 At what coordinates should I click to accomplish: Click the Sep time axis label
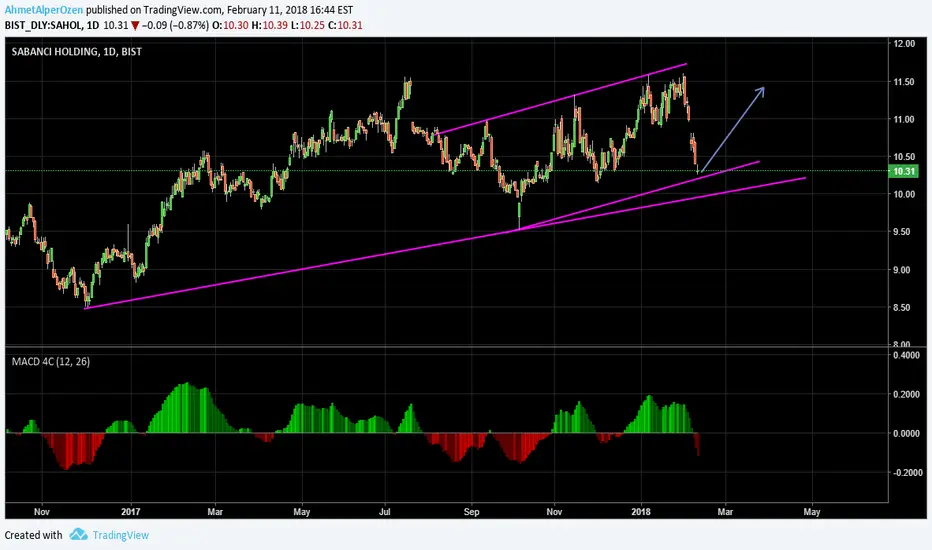click(x=471, y=511)
